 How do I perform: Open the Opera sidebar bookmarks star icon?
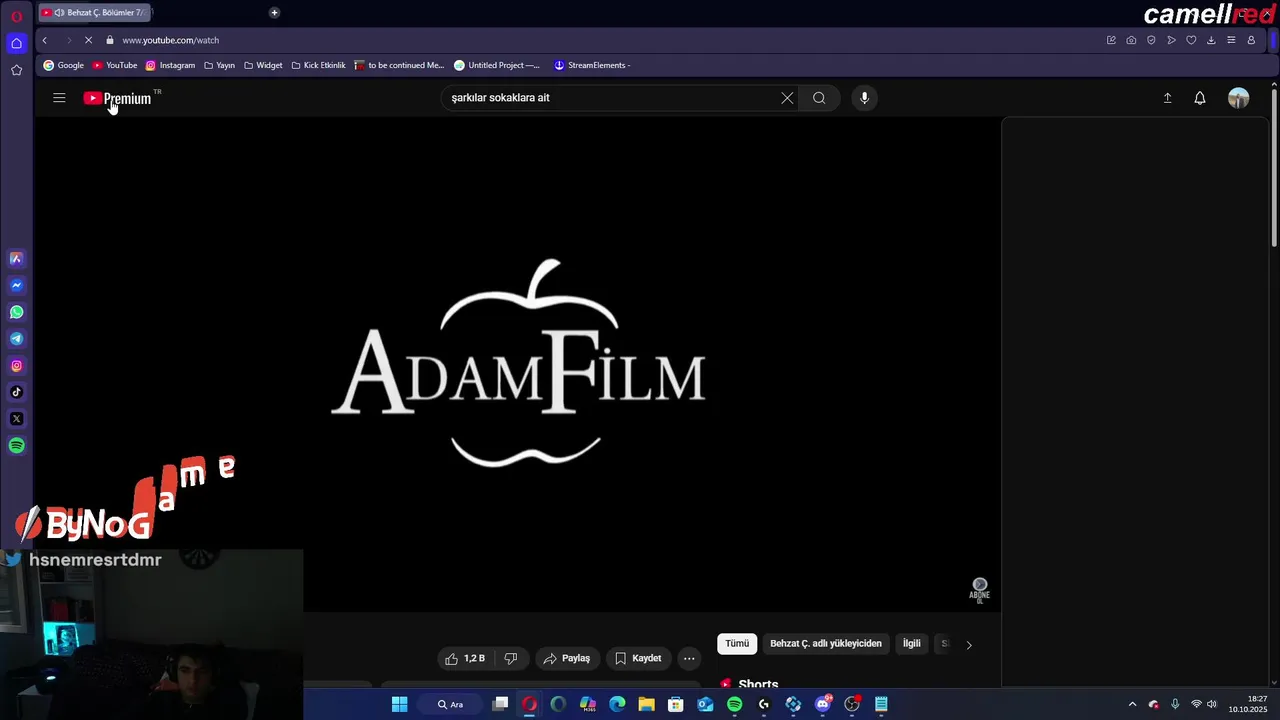(16, 70)
